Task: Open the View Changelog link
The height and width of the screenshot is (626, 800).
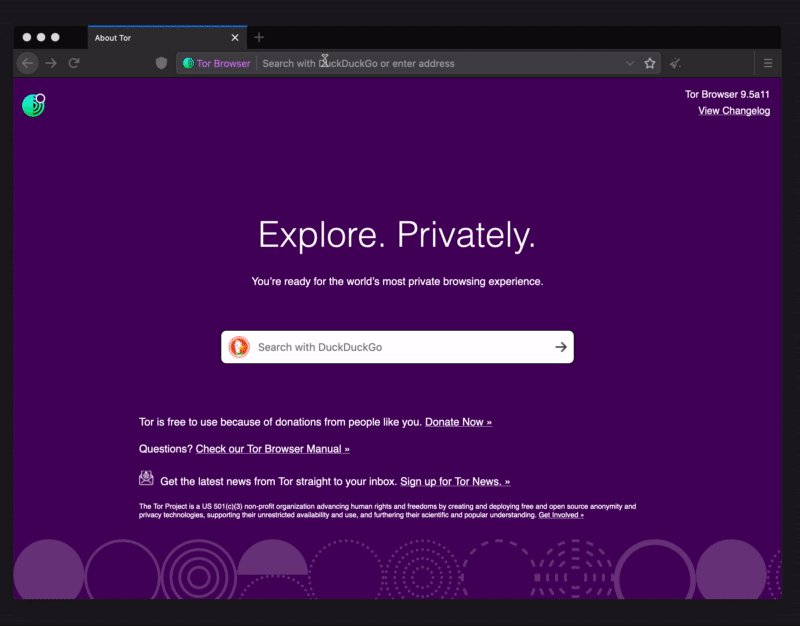Action: click(734, 111)
